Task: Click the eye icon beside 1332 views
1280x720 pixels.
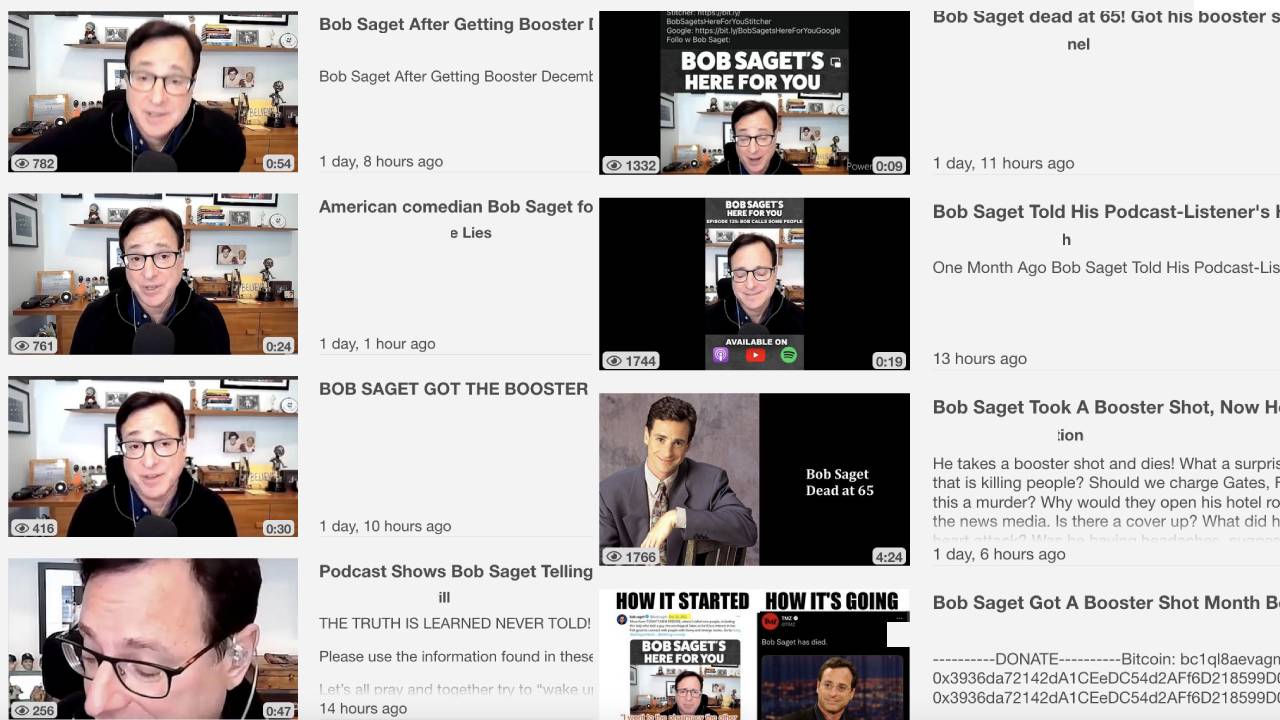Action: click(613, 166)
